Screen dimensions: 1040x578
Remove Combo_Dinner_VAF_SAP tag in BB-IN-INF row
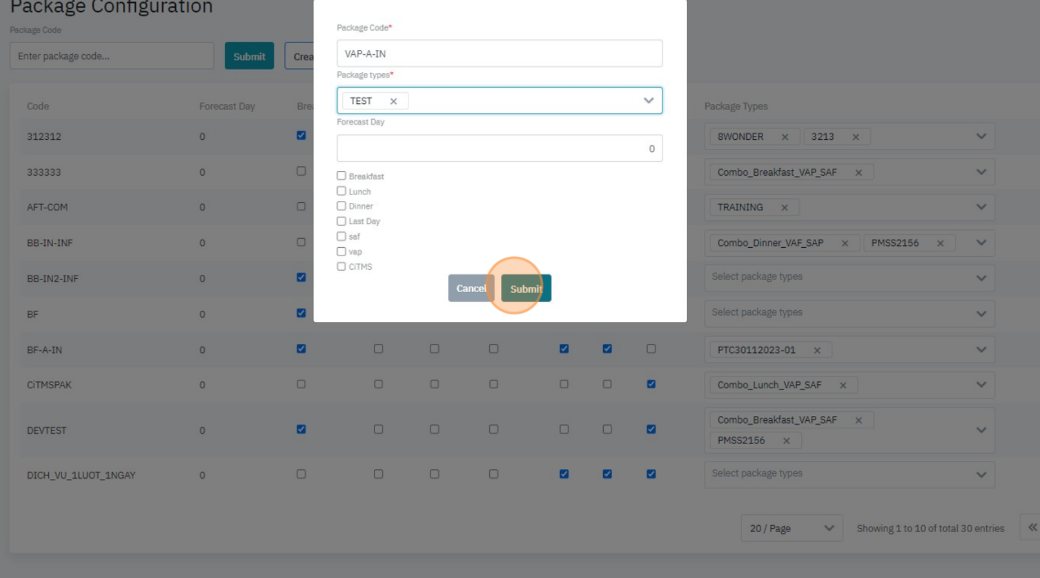845,243
